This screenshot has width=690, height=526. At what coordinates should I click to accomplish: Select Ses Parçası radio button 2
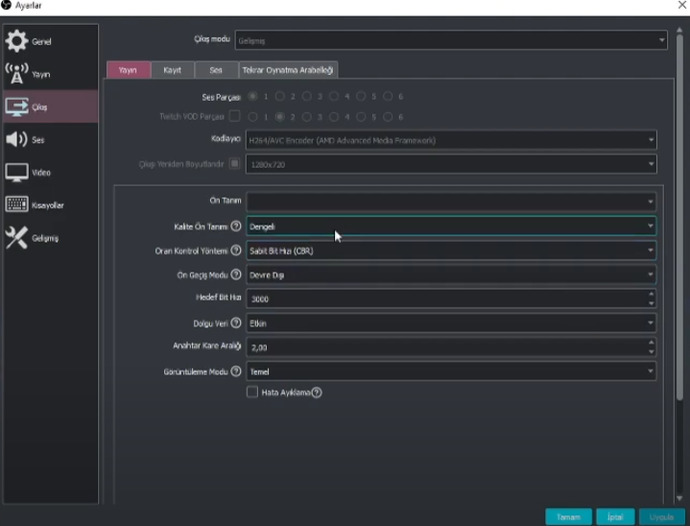pyautogui.click(x=280, y=96)
